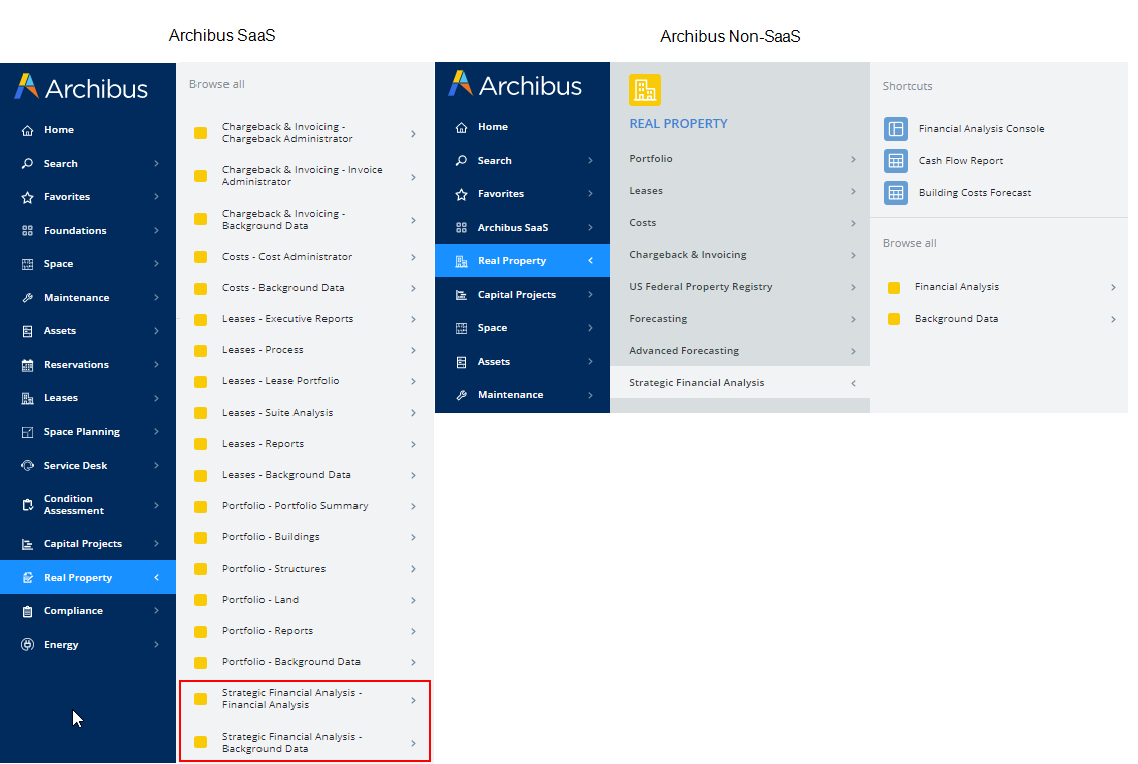
Task: Click the Reservations calendar icon in SaaS sidebar
Action: tap(28, 365)
